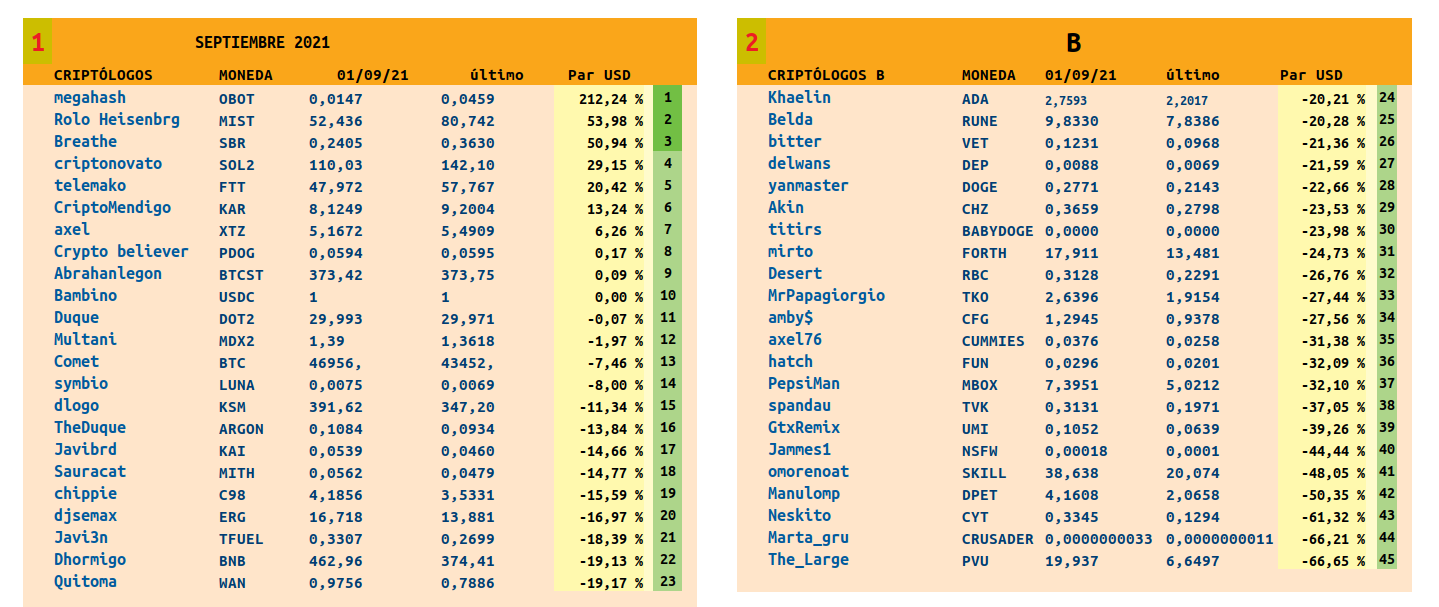This screenshot has height=607, width=1439.
Task: Click the Marta_gru username link
Action: click(808, 538)
